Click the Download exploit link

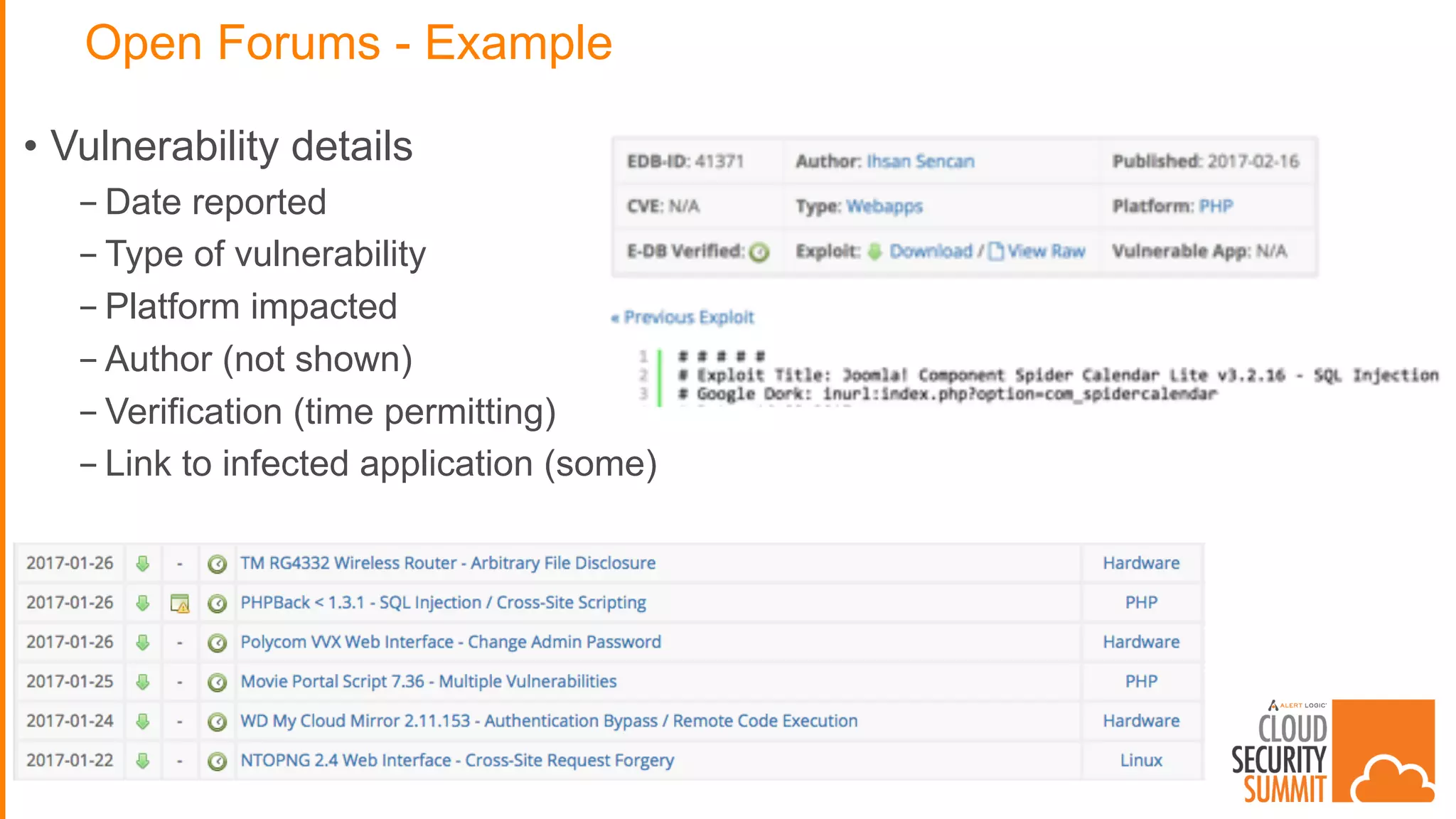931,251
